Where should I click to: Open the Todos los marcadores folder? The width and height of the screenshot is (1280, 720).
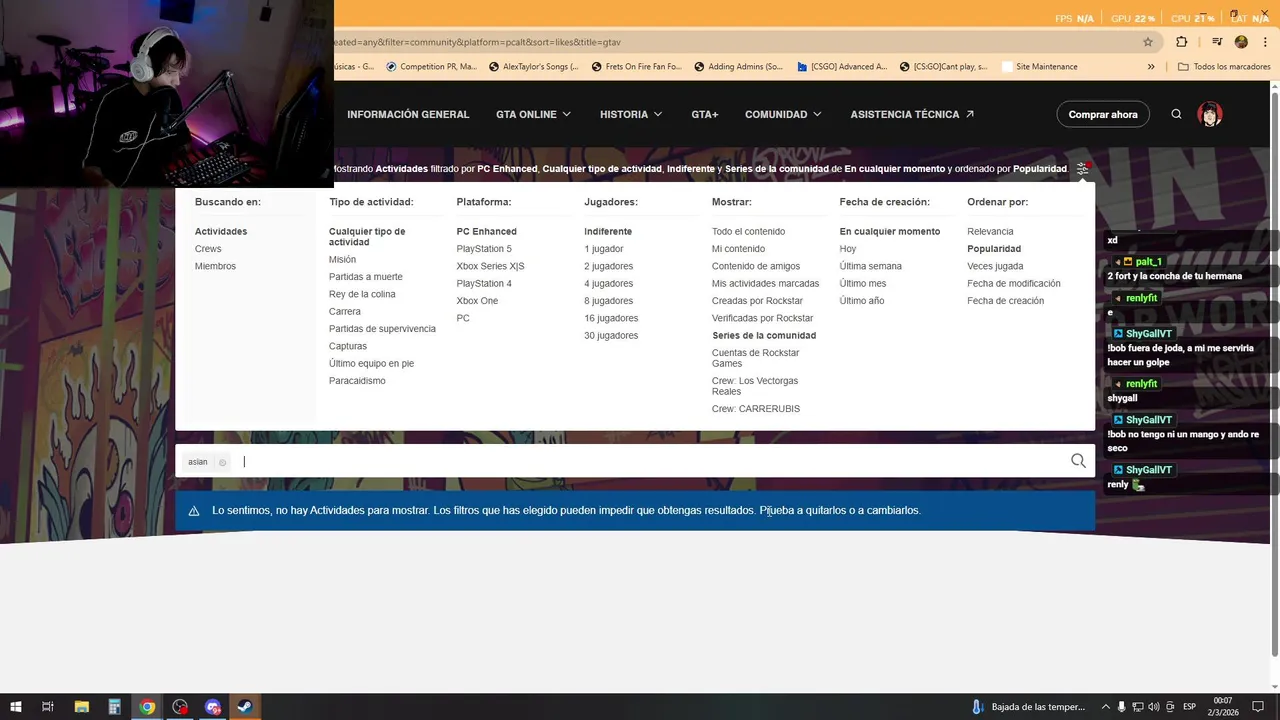pyautogui.click(x=1224, y=67)
